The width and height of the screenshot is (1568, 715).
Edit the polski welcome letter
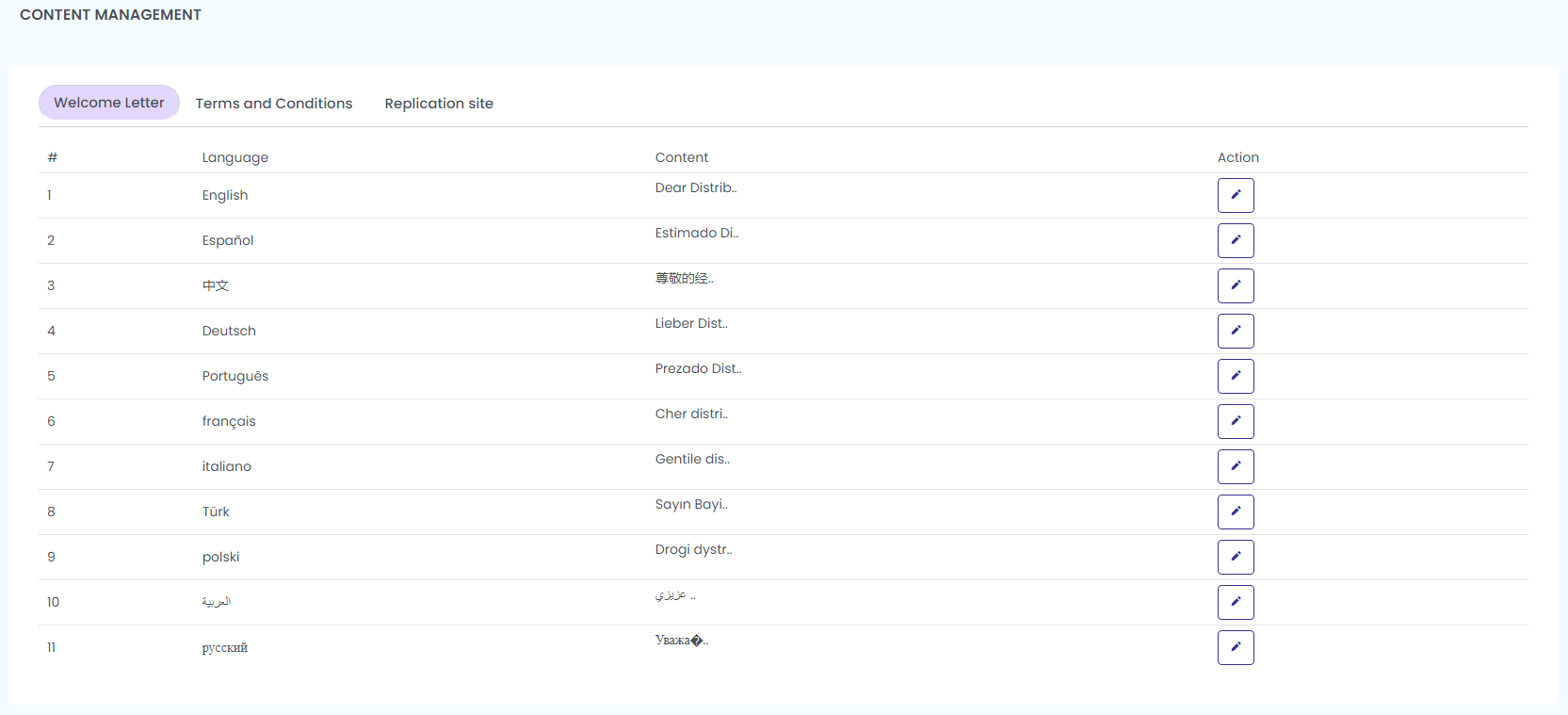click(x=1236, y=557)
